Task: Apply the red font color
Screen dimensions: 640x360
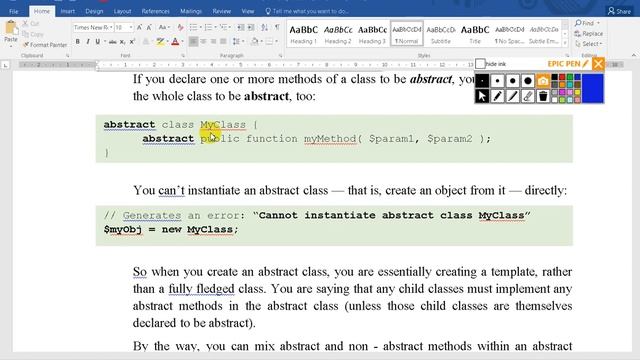Action: tap(175, 42)
